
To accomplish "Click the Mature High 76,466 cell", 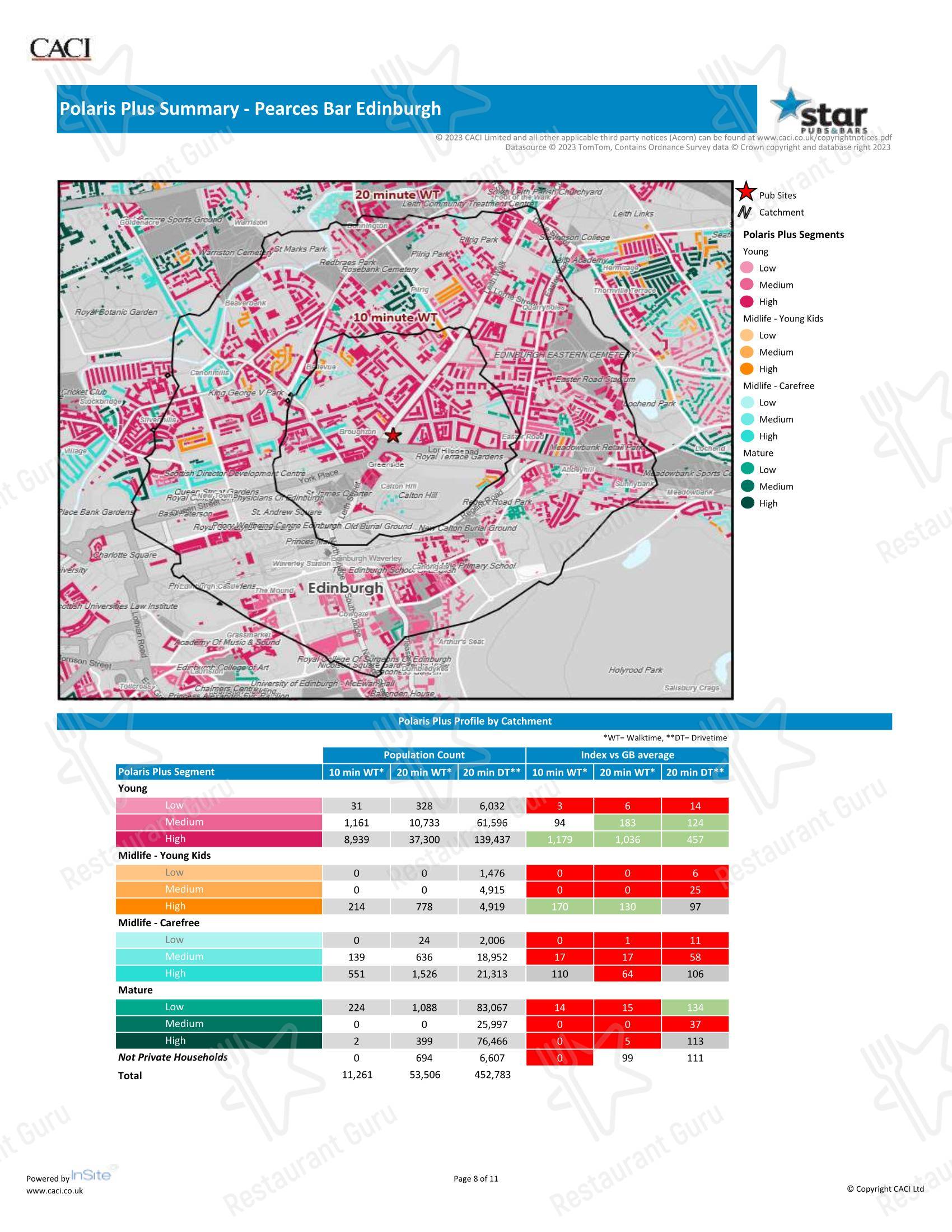I will click(492, 1042).
